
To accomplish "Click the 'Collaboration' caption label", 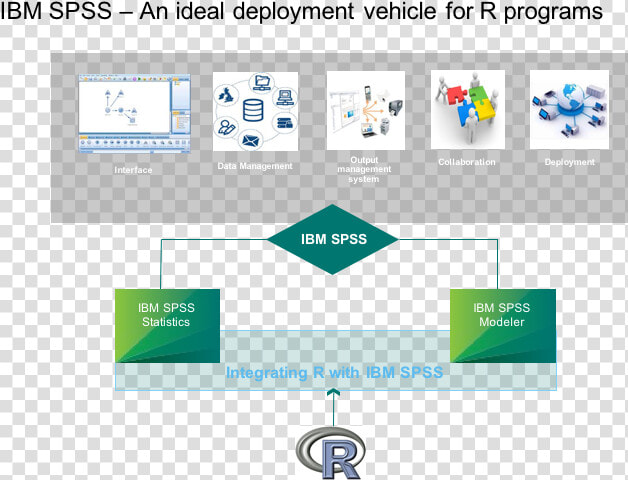I will click(x=467, y=162).
